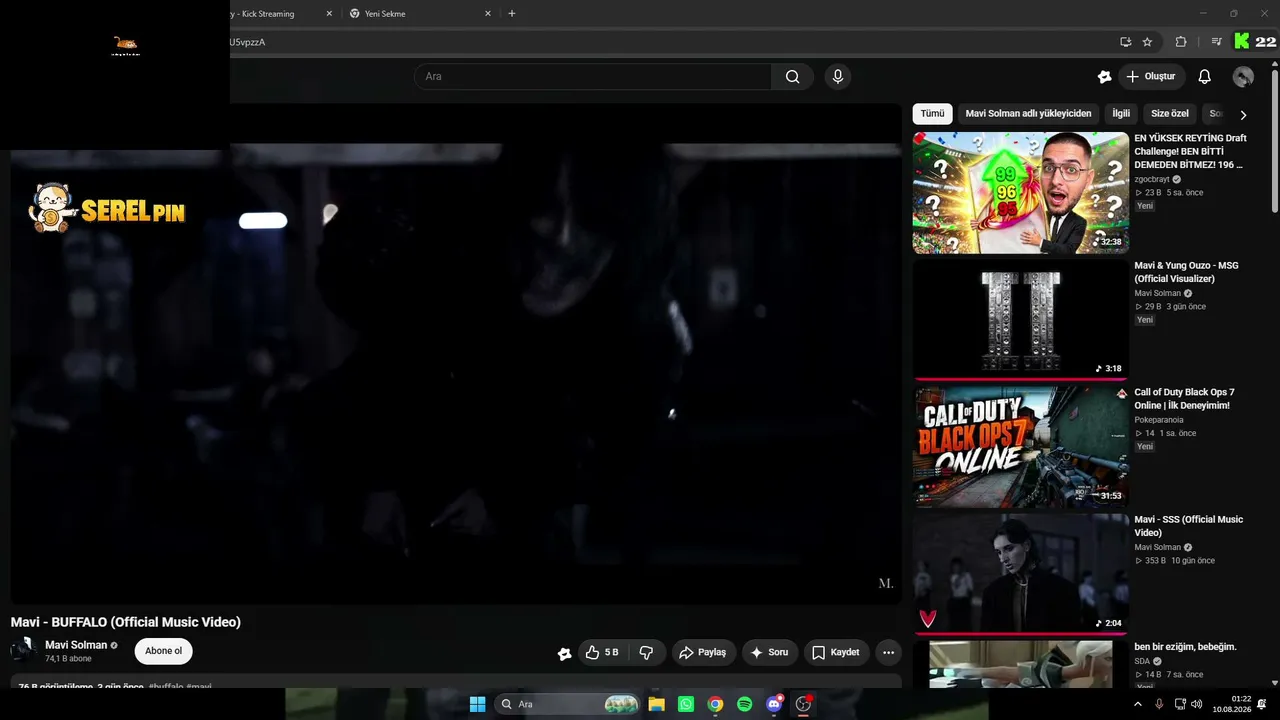
Task: Open 'Mavi & Yung Ouzo - MSG' title
Action: tap(1186, 272)
